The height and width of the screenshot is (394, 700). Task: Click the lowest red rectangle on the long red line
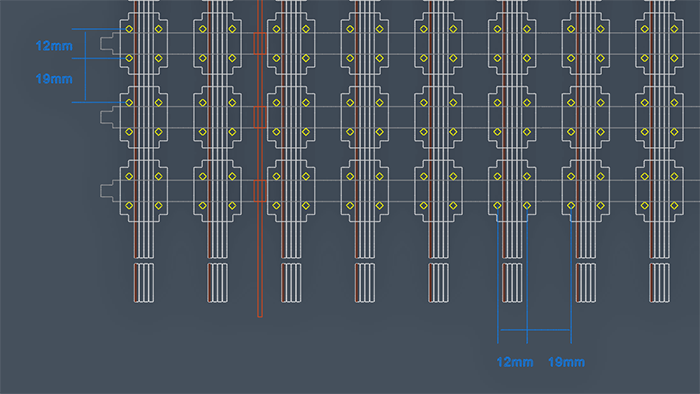click(x=260, y=191)
